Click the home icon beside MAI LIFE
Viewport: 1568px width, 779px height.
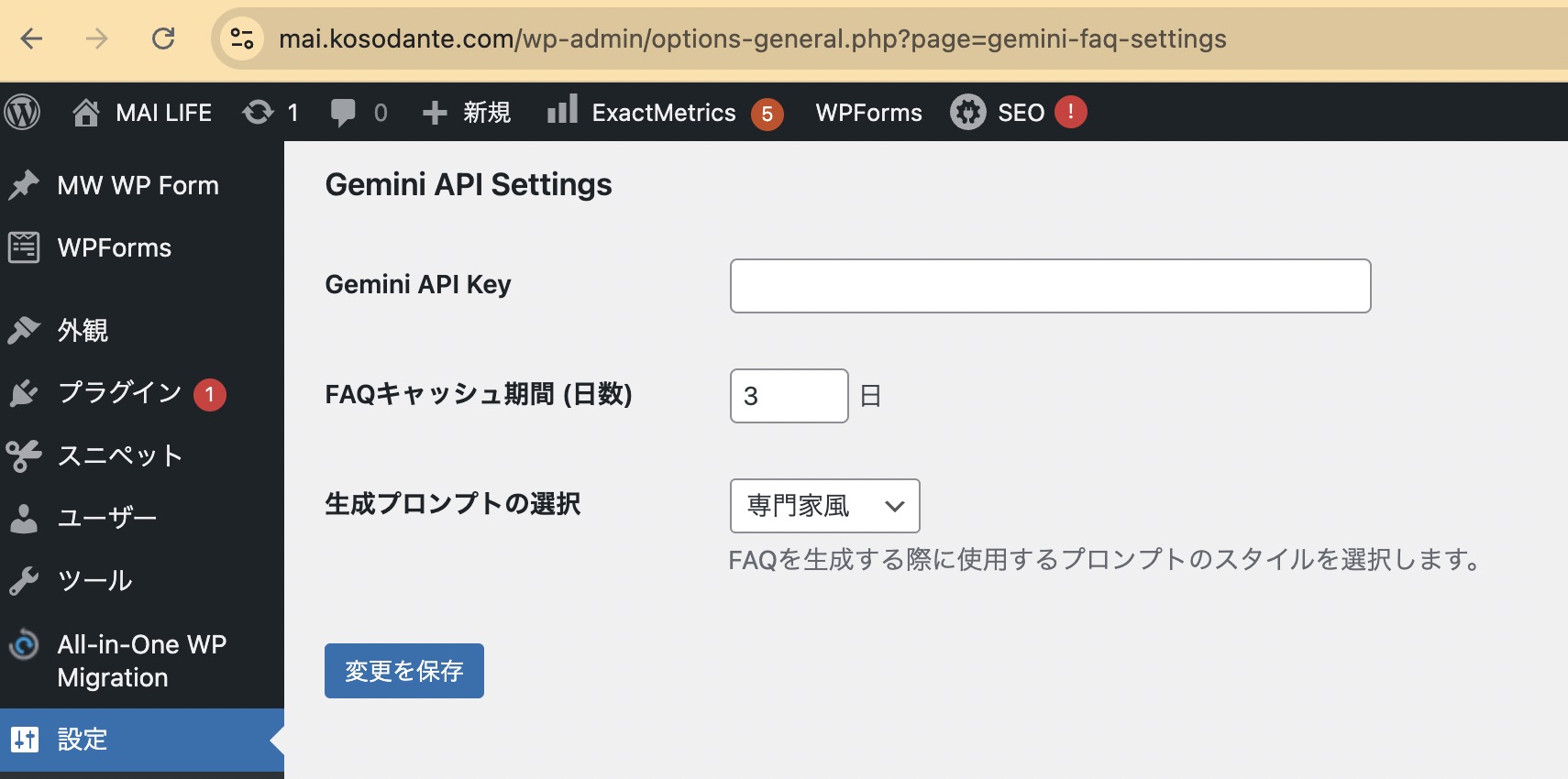[x=86, y=112]
